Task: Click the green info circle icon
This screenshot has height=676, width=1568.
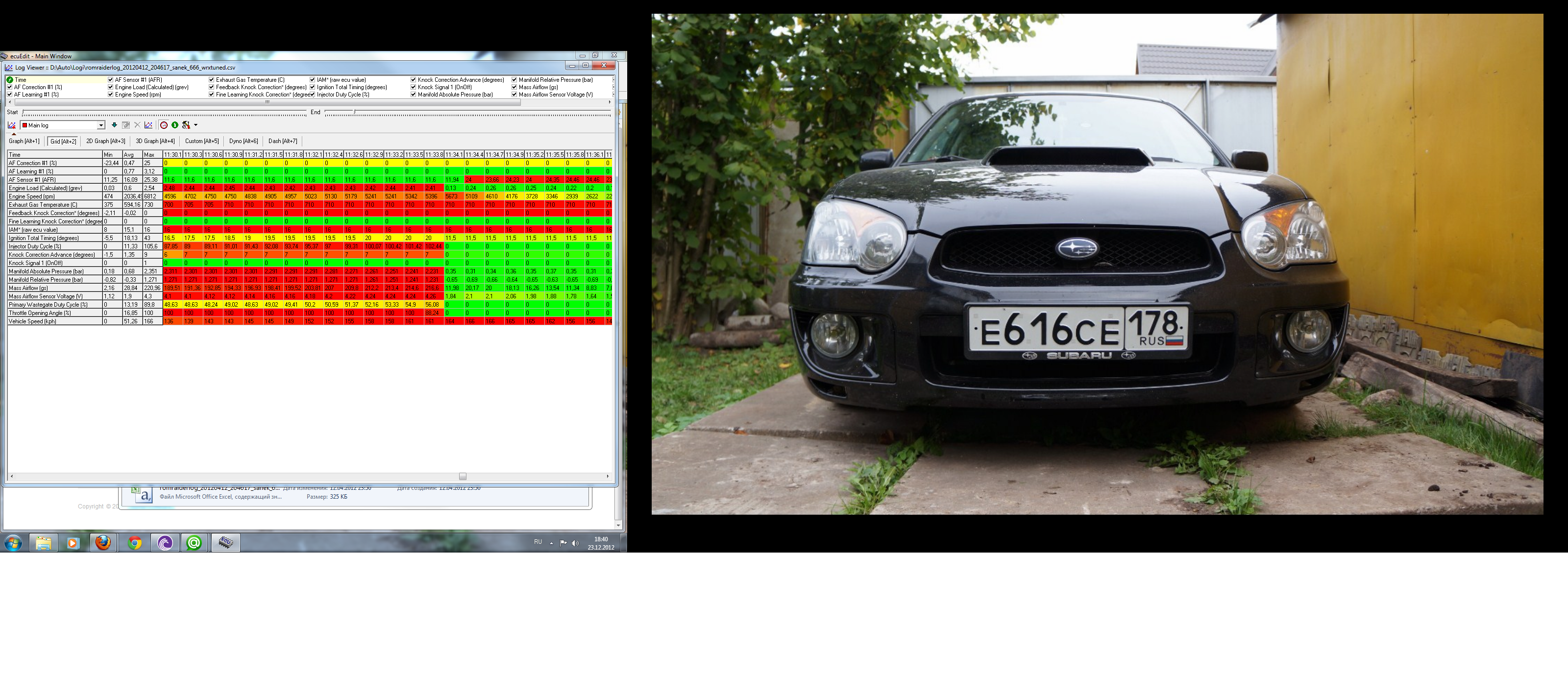Action: click(x=175, y=125)
